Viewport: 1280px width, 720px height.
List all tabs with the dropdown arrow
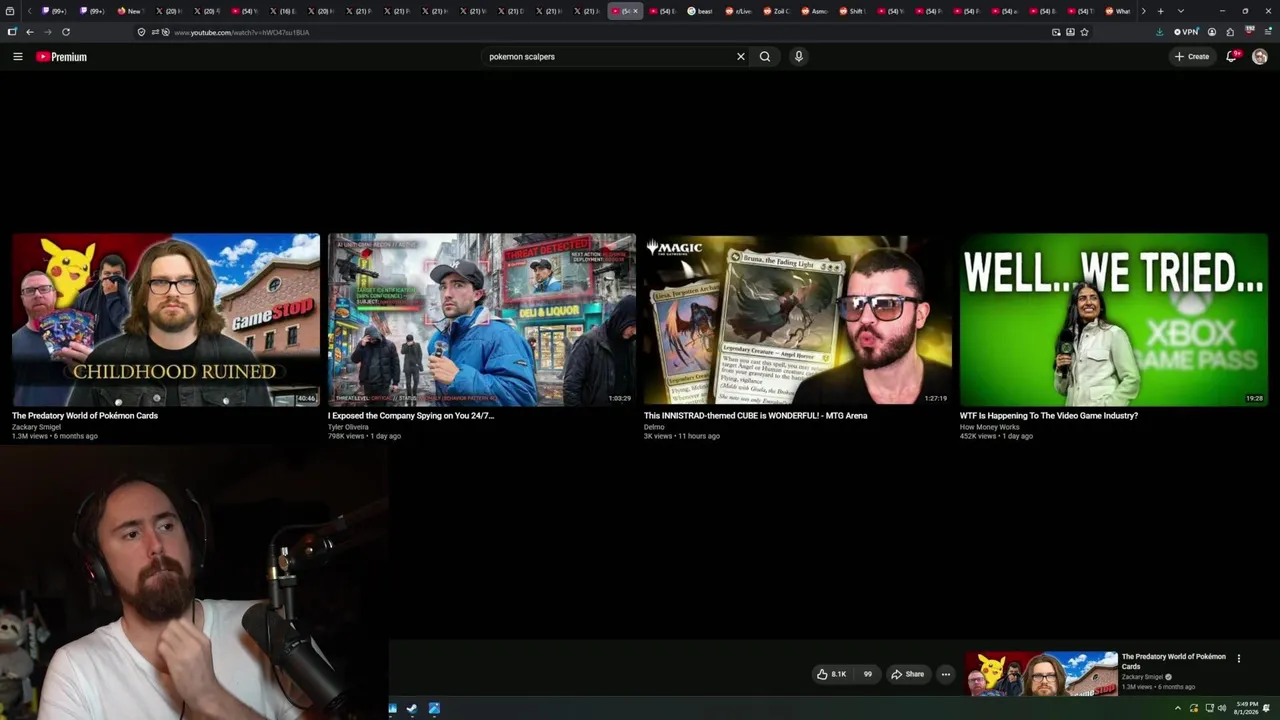click(x=1180, y=11)
